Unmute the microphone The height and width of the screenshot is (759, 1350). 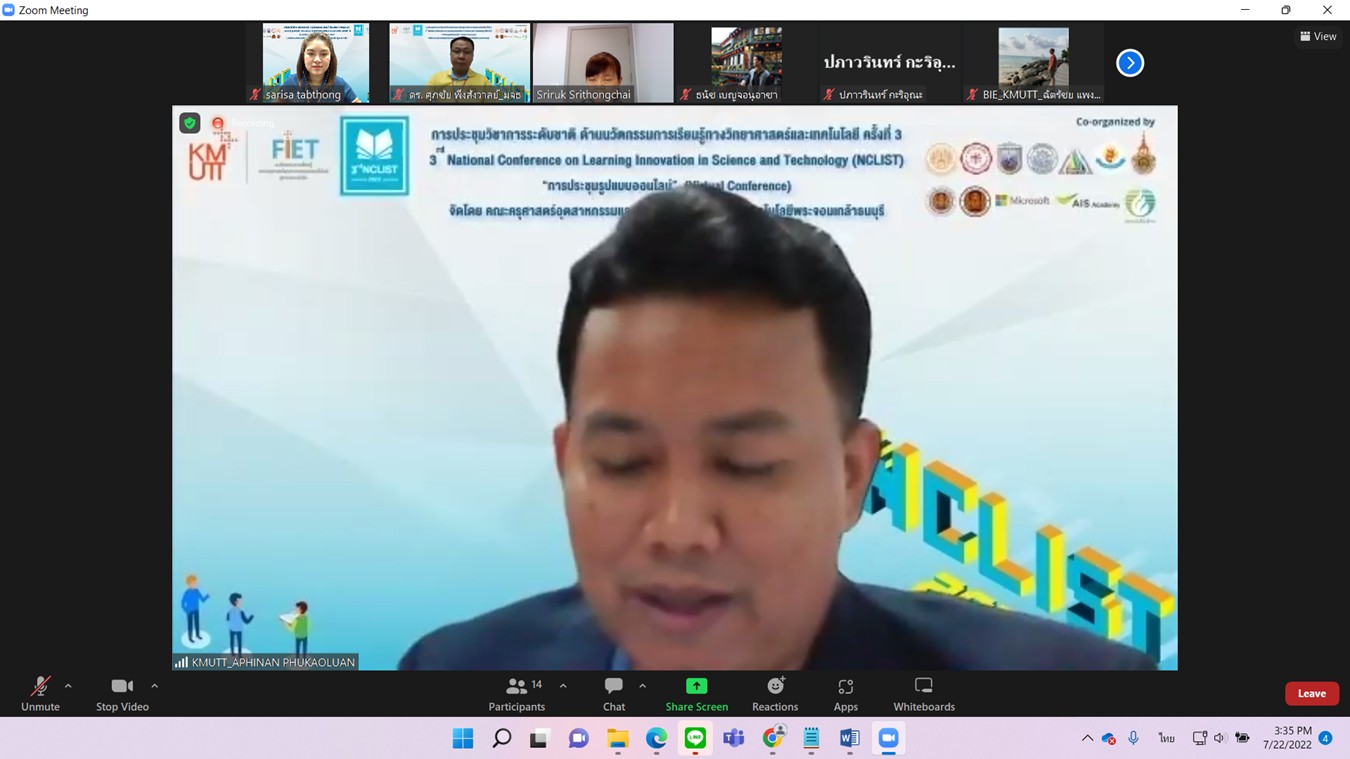point(40,693)
